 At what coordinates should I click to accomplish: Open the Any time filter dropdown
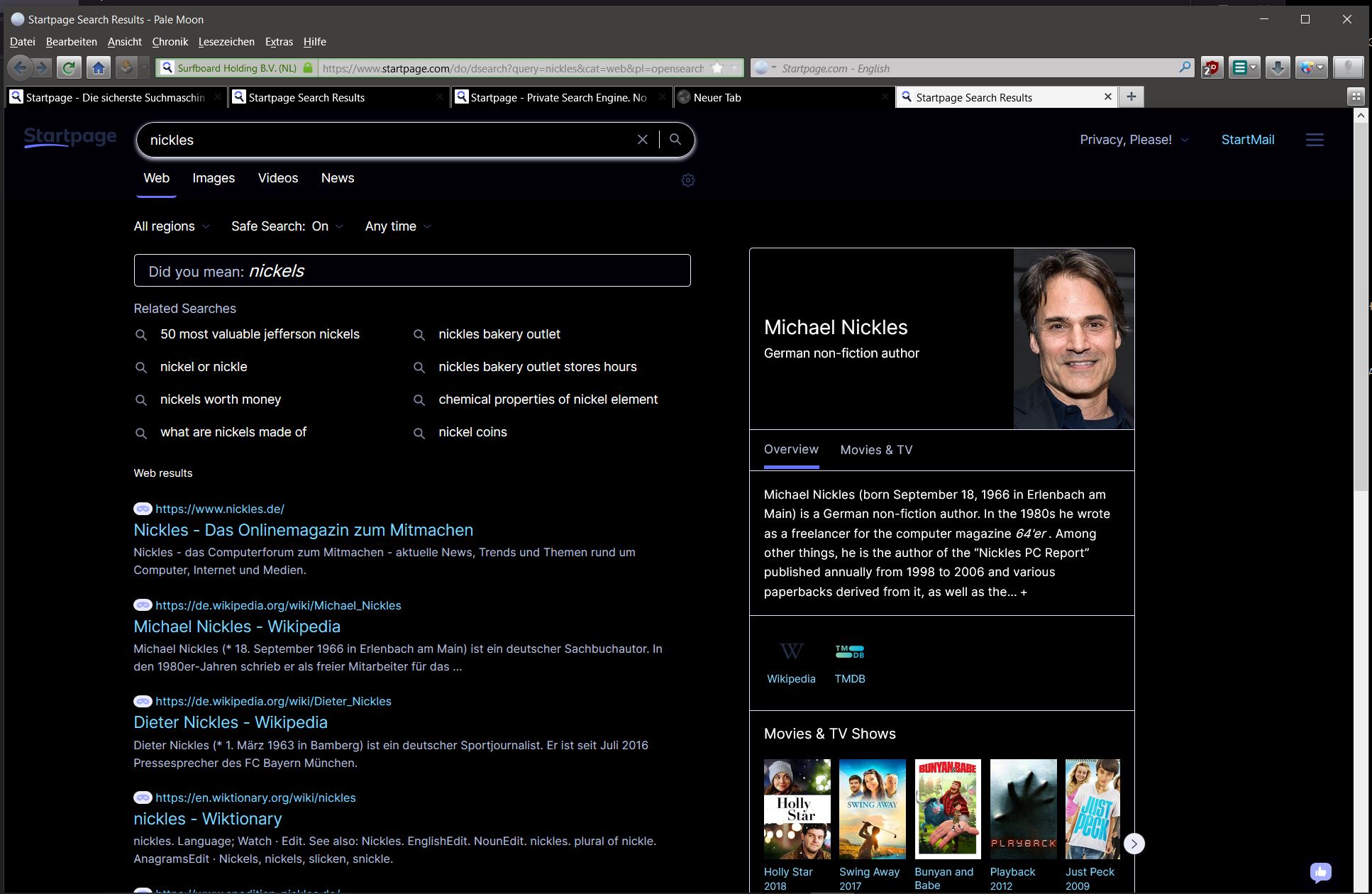(398, 226)
